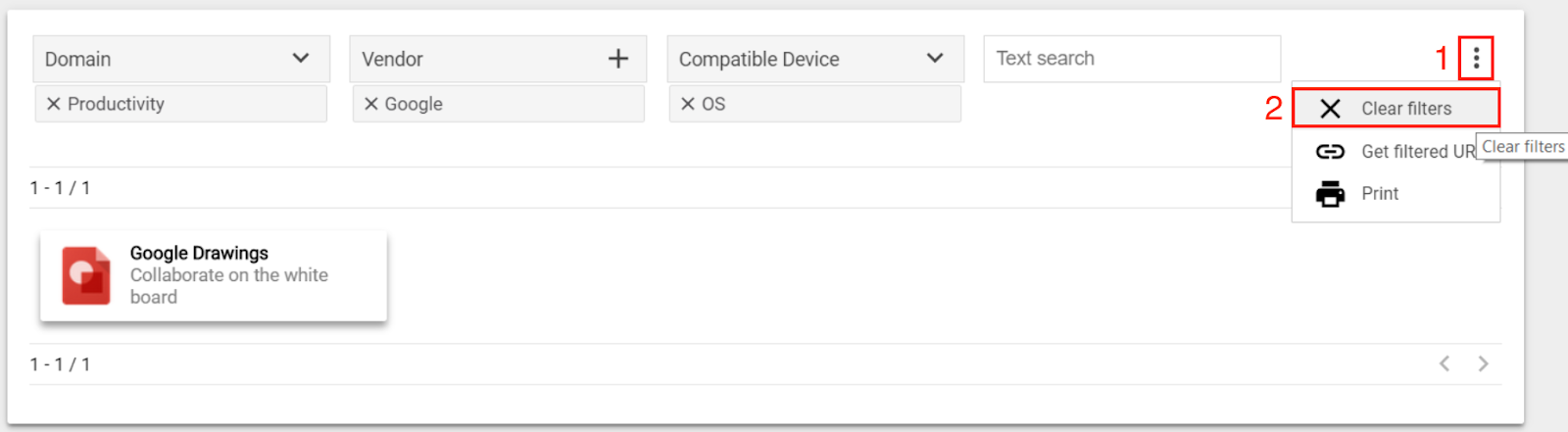This screenshot has width=1568, height=432.
Task: Expand the Compatible Device dropdown
Action: point(935,59)
